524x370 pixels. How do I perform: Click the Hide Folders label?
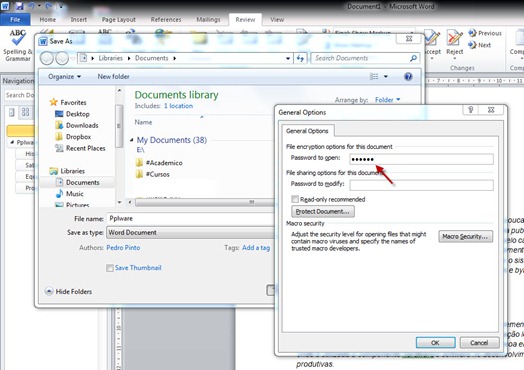coord(74,291)
